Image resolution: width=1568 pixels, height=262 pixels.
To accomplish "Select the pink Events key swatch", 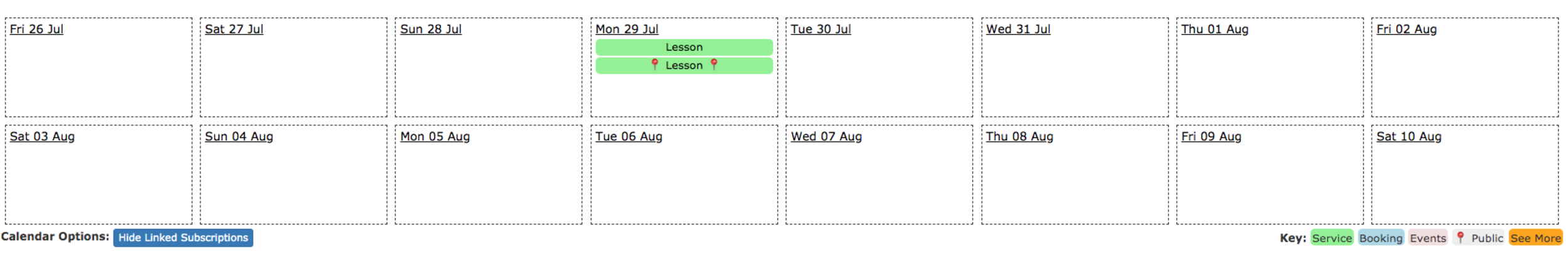I will (1428, 238).
